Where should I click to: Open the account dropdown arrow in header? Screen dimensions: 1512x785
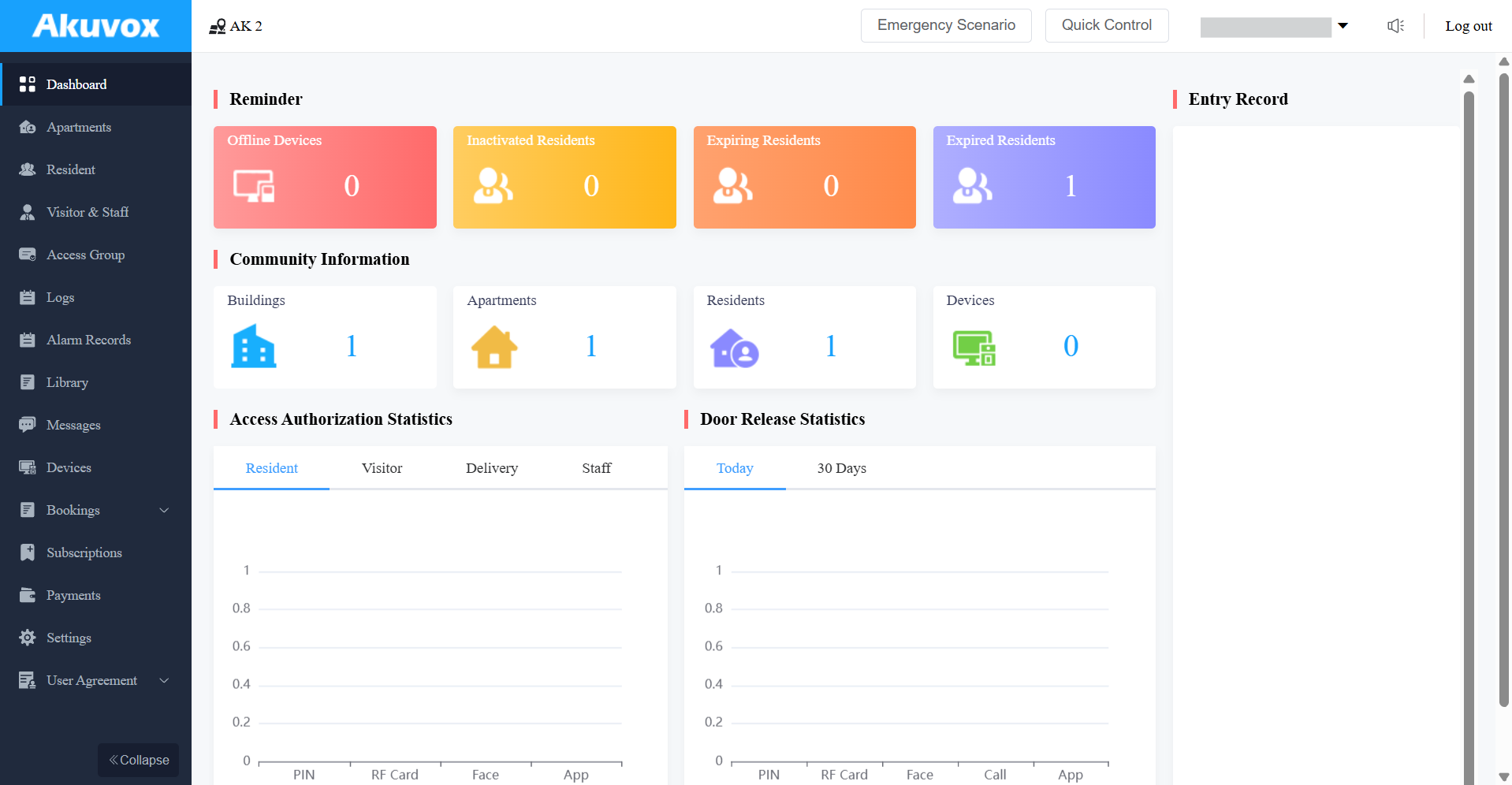click(x=1343, y=26)
